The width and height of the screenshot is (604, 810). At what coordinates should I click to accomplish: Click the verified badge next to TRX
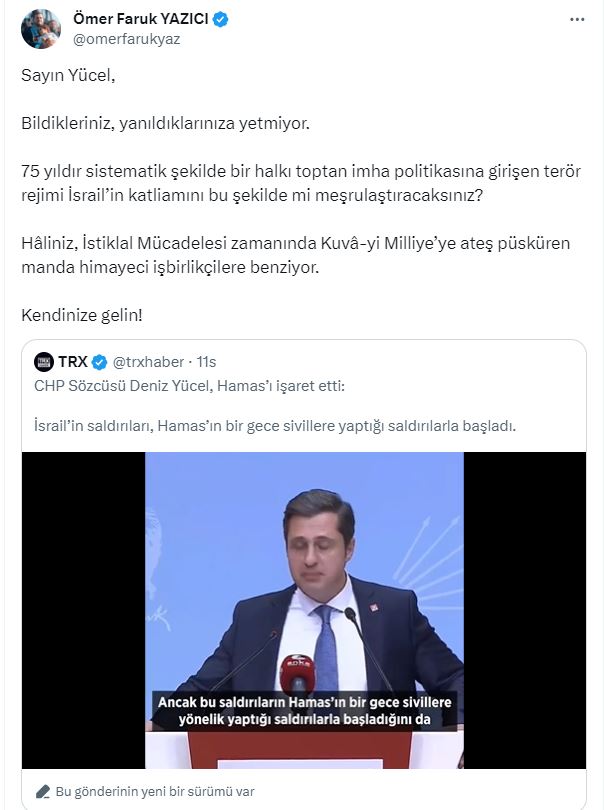[100, 361]
